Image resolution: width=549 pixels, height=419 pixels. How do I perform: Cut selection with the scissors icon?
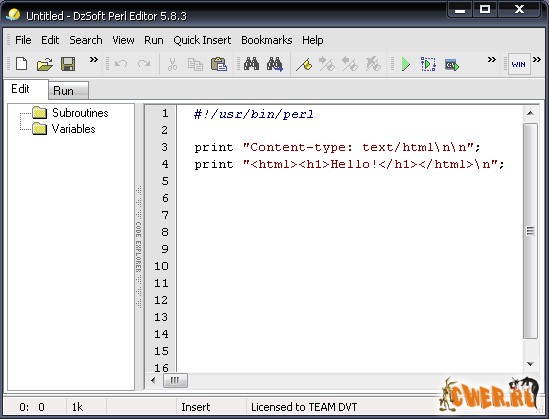[172, 64]
